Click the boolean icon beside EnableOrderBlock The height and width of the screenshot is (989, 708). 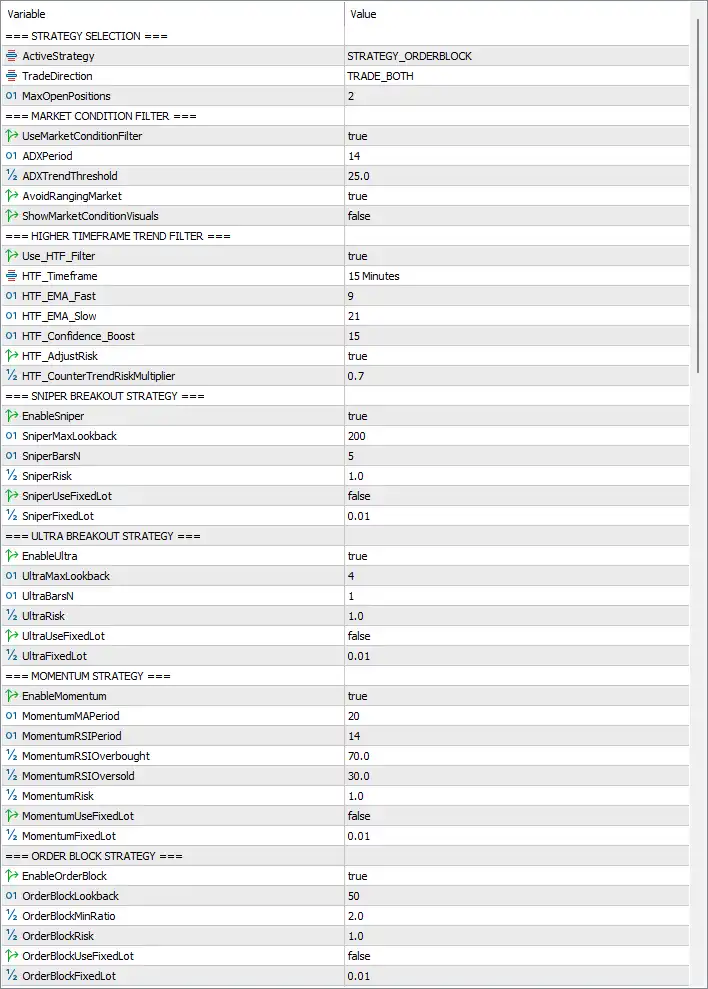point(11,876)
